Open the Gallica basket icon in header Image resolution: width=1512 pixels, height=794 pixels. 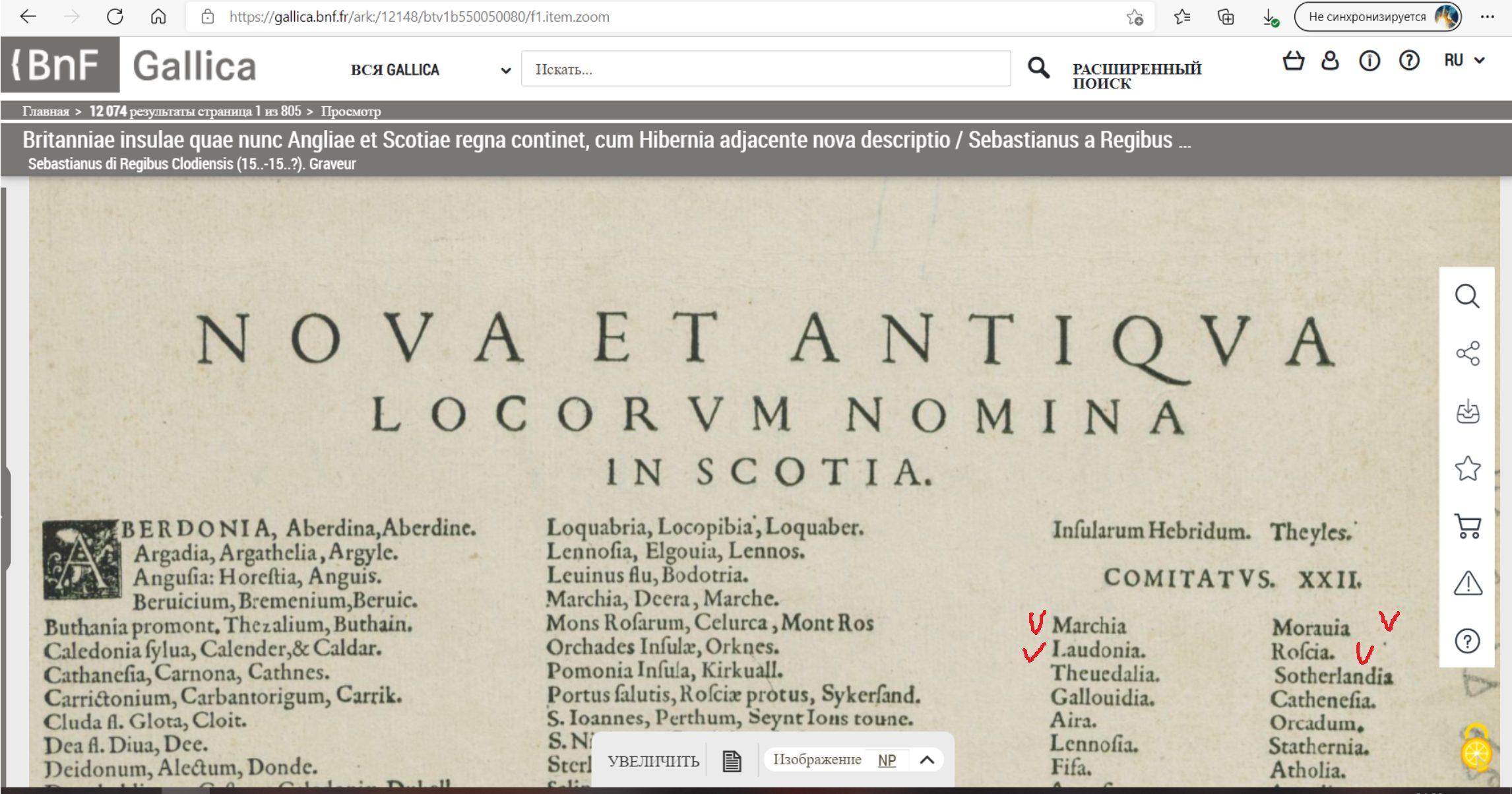(x=1293, y=61)
